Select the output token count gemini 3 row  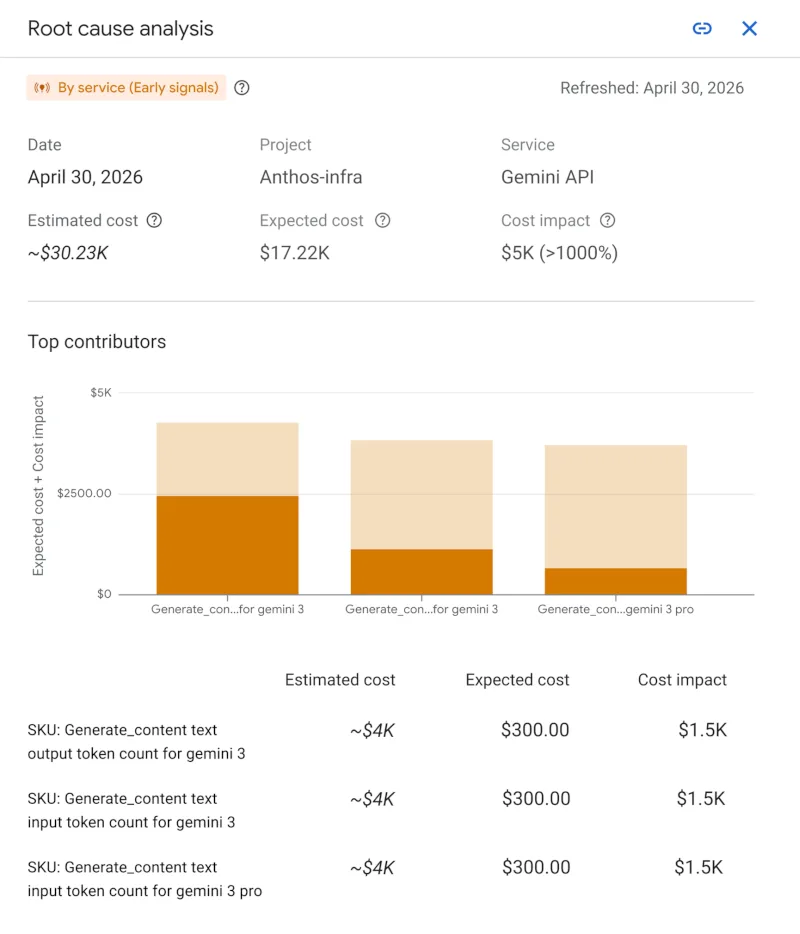tap(377, 742)
